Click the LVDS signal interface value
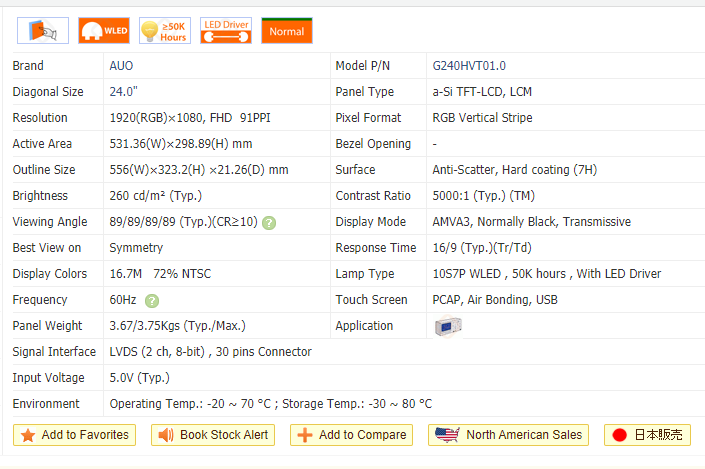 click(x=210, y=352)
